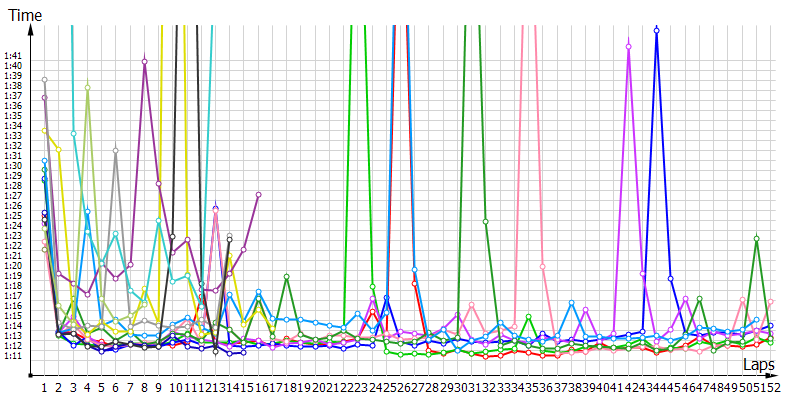
Task: Click the Laps axis title
Action: (x=759, y=369)
